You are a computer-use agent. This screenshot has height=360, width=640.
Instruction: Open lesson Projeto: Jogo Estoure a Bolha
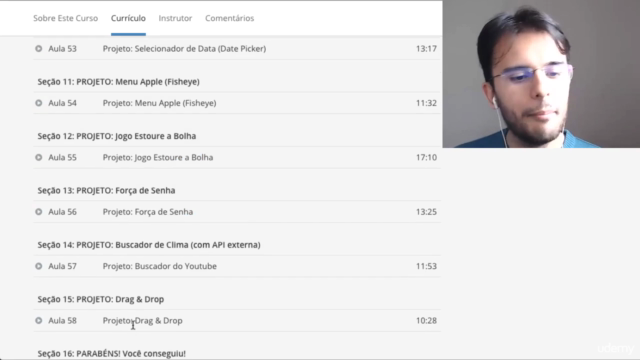(158, 157)
